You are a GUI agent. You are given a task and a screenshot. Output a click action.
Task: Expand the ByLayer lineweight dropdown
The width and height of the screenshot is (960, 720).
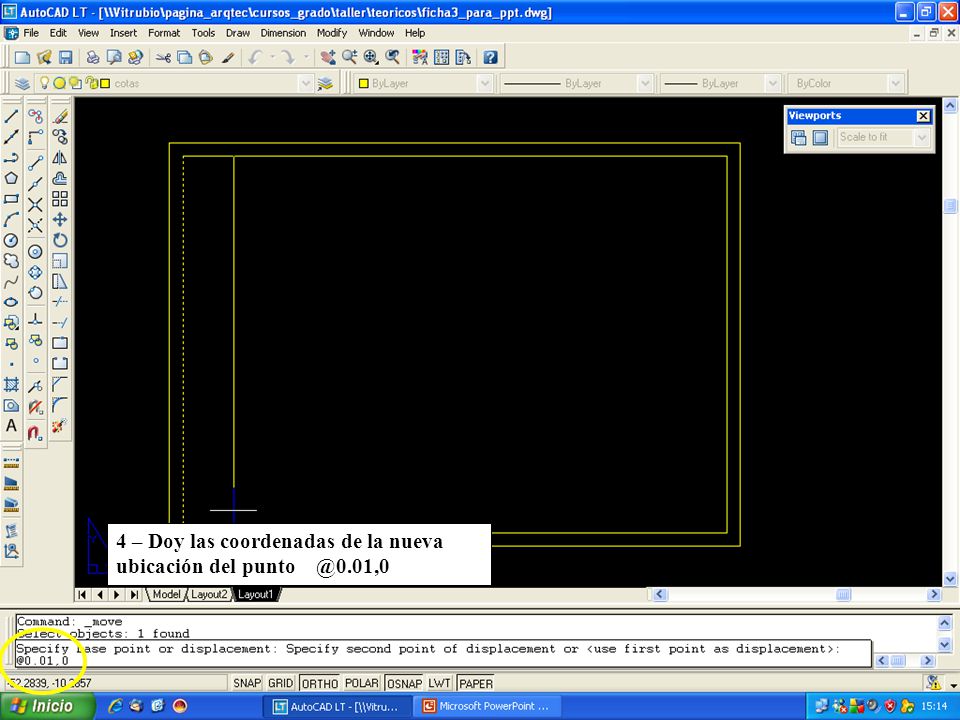pos(772,83)
